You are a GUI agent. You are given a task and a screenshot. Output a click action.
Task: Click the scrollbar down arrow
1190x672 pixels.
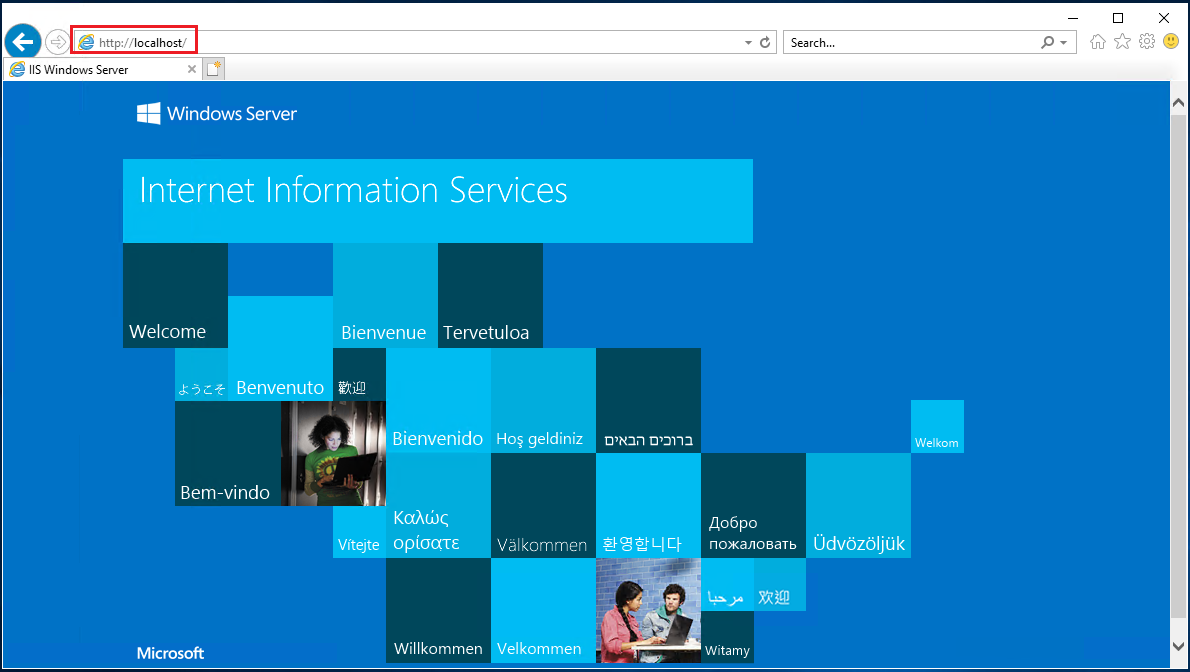1178,646
